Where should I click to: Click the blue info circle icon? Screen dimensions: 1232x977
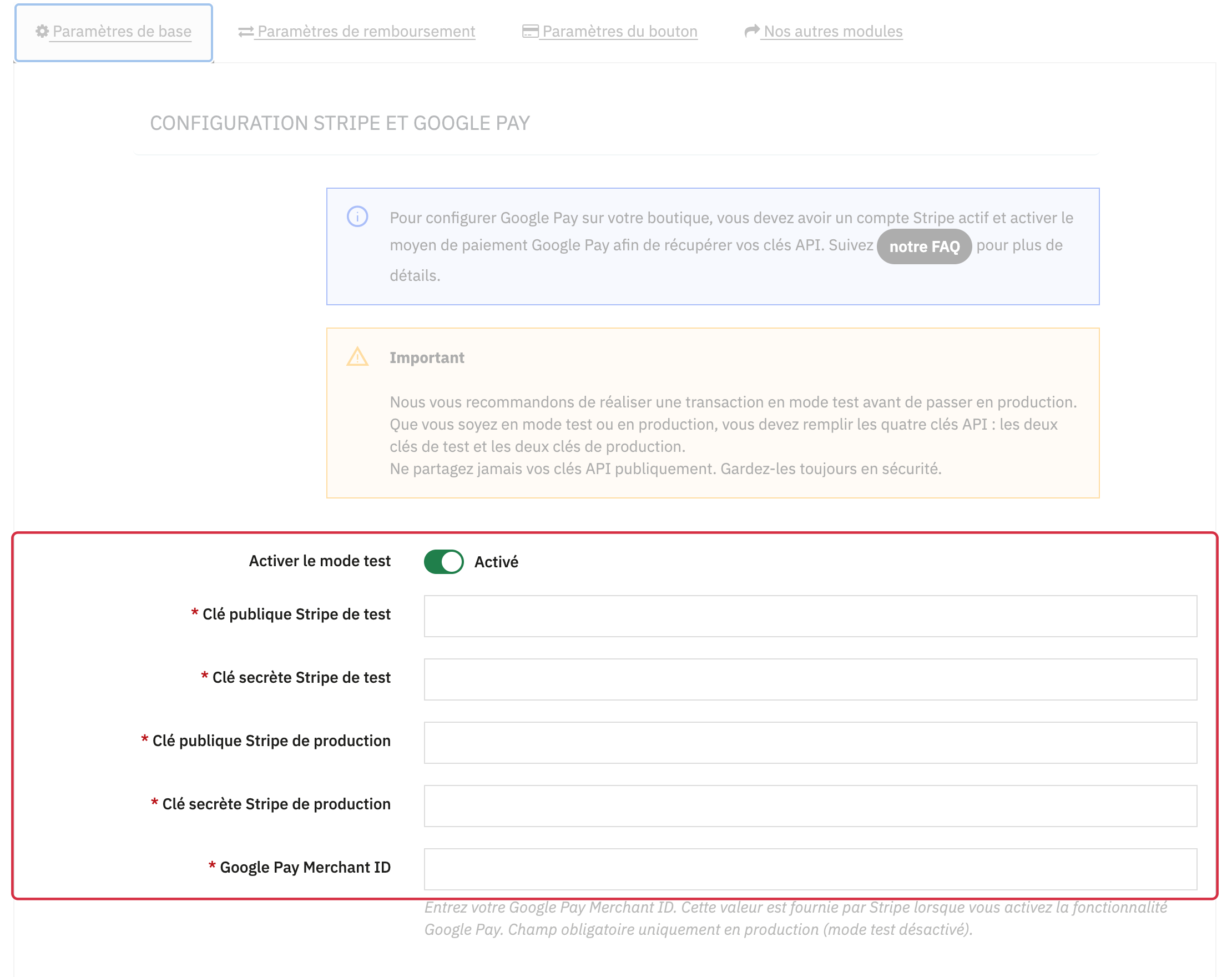tap(358, 216)
